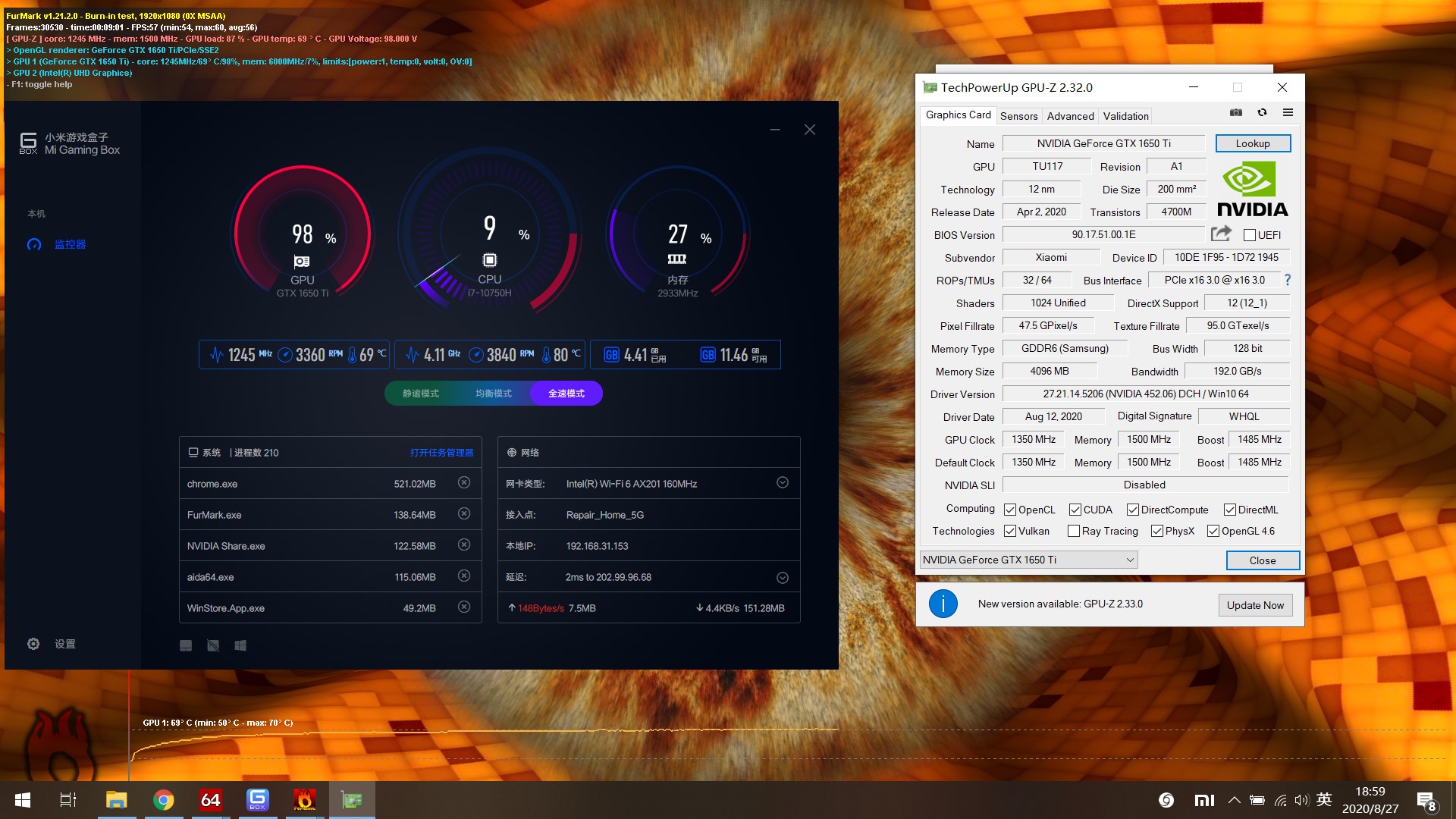Viewport: 1456px width, 819px height.
Task: Open the GPU-Z hamburger menu
Action: coord(1288,112)
